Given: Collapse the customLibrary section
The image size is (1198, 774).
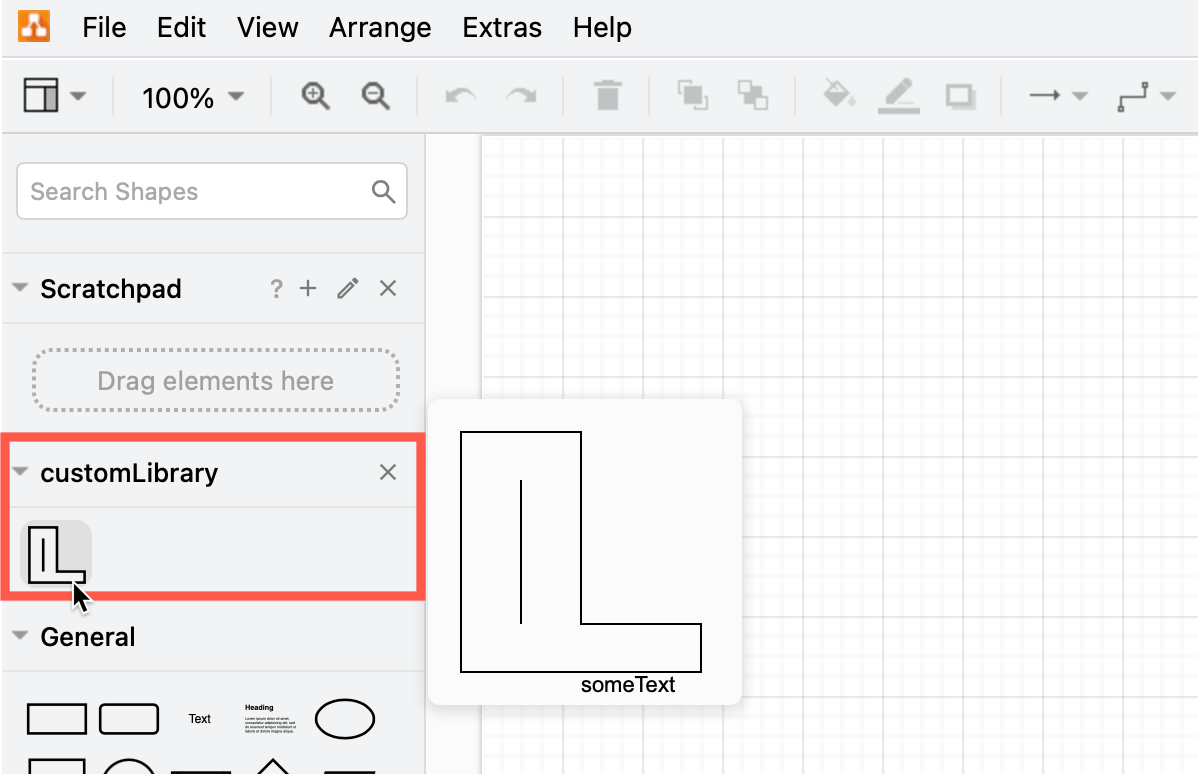Looking at the screenshot, I should click(x=19, y=472).
